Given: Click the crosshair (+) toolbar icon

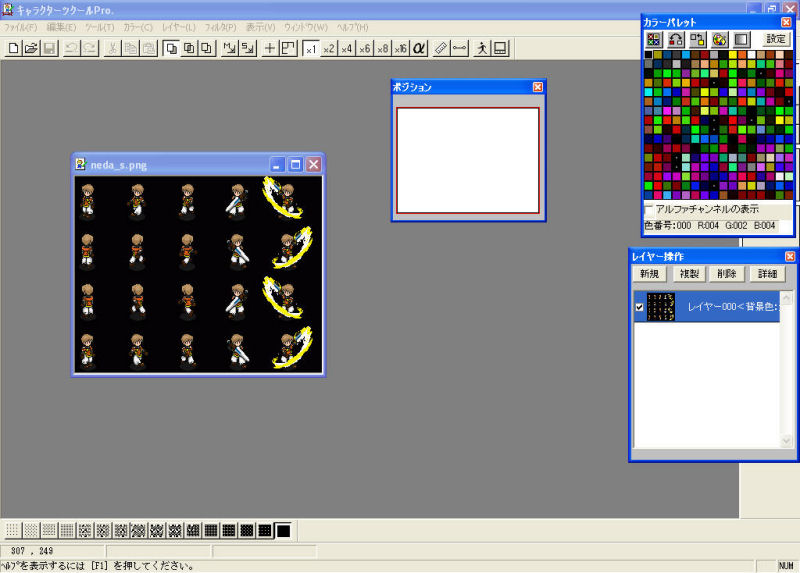Looking at the screenshot, I should 269,48.
